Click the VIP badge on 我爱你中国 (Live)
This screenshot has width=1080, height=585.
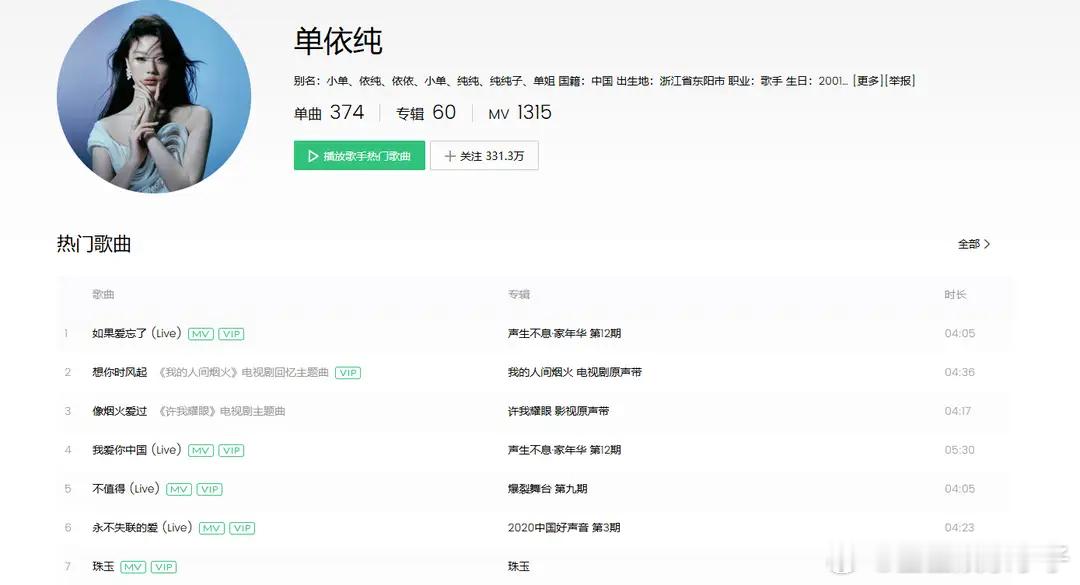tap(231, 451)
